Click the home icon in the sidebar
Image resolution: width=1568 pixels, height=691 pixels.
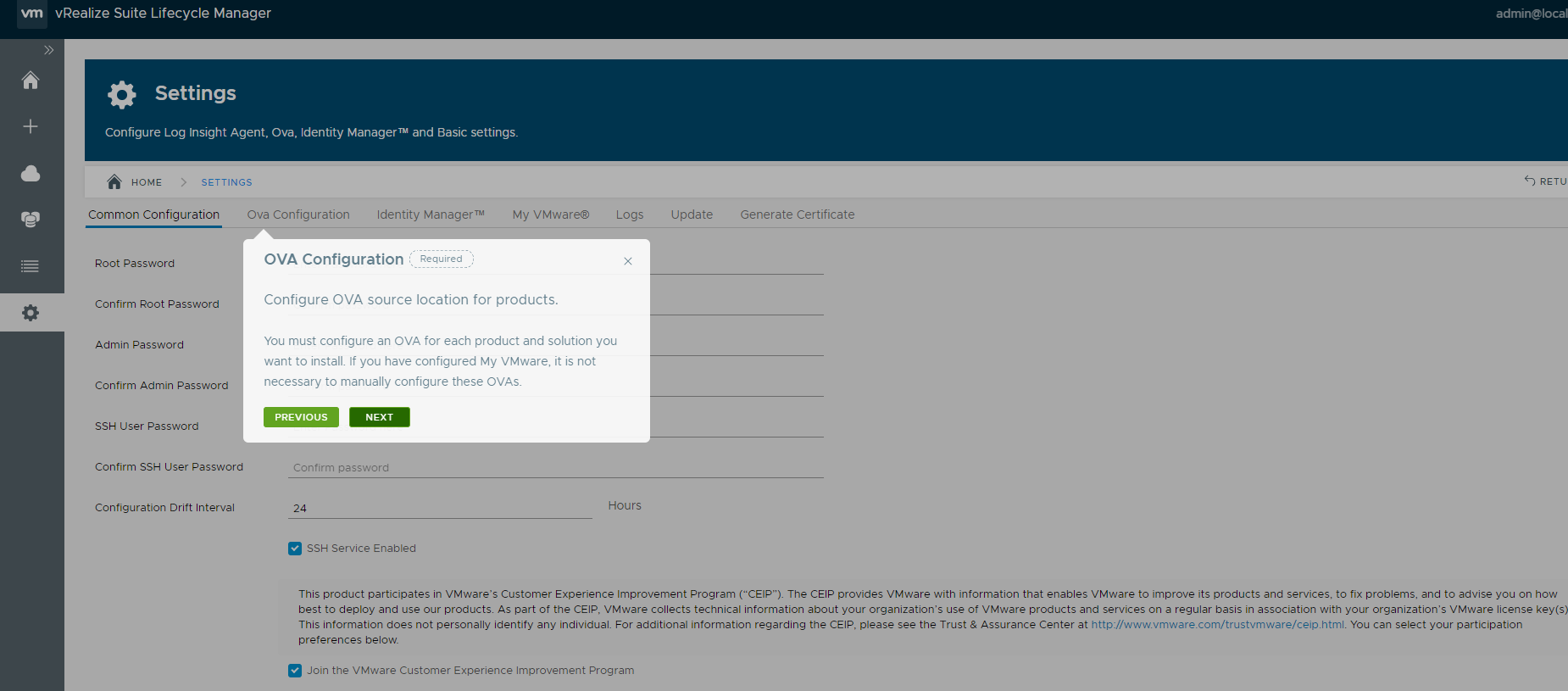click(31, 81)
